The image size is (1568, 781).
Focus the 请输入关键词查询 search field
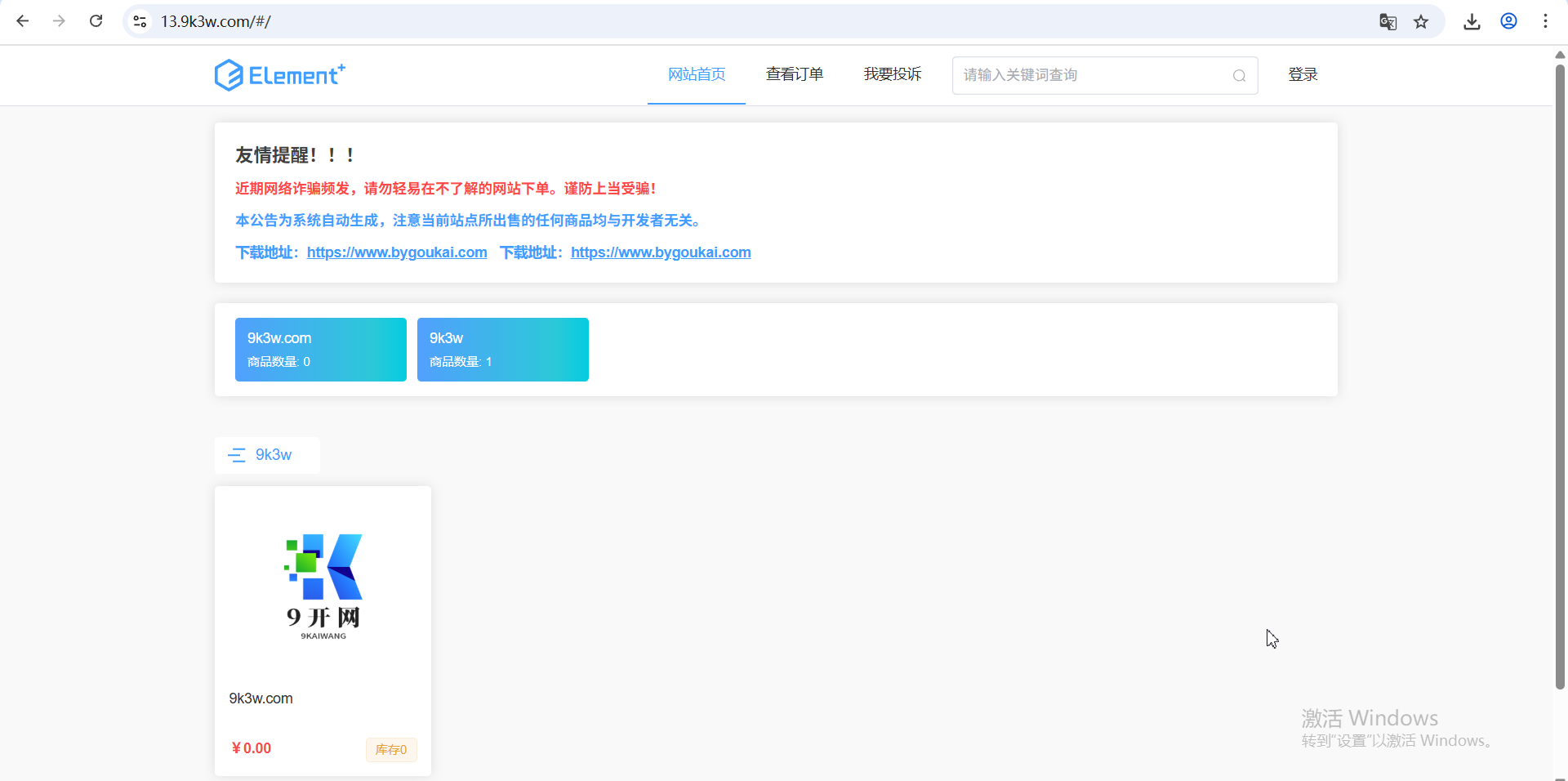click(1105, 75)
